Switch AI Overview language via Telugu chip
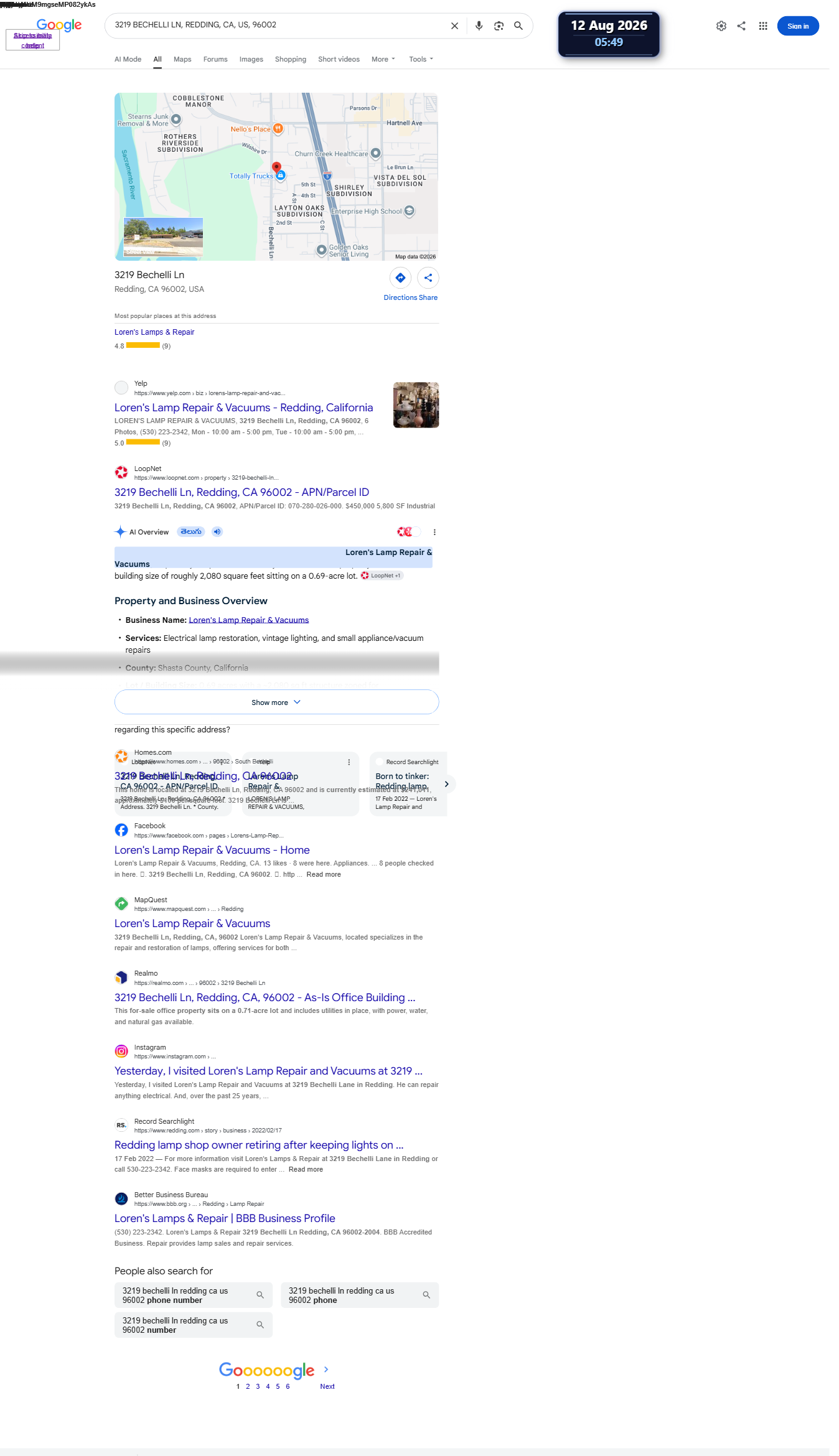 (x=191, y=531)
